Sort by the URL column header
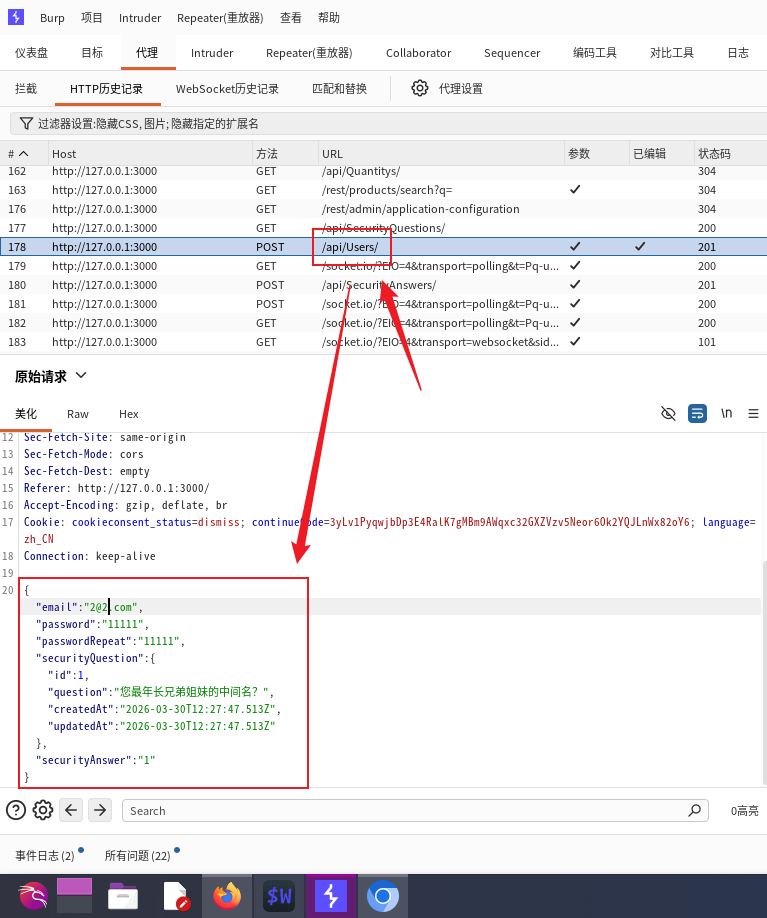The image size is (767, 918). coord(441,153)
